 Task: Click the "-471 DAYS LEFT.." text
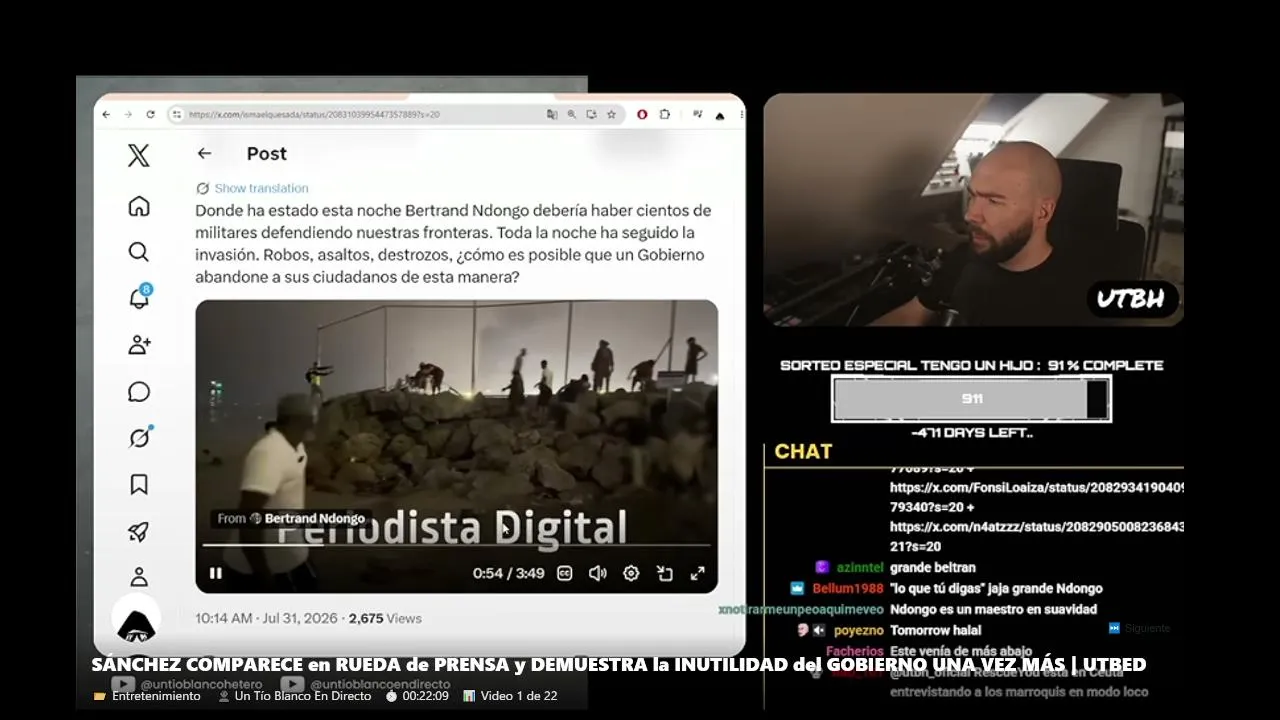[x=972, y=433]
